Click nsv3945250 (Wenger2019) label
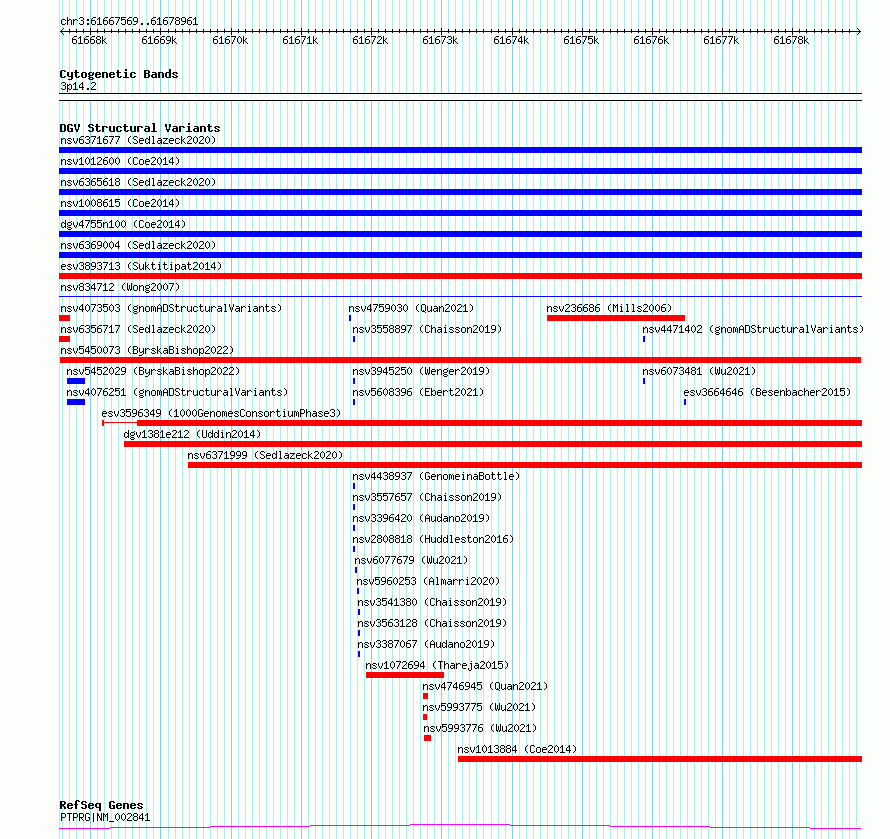 click(x=421, y=371)
